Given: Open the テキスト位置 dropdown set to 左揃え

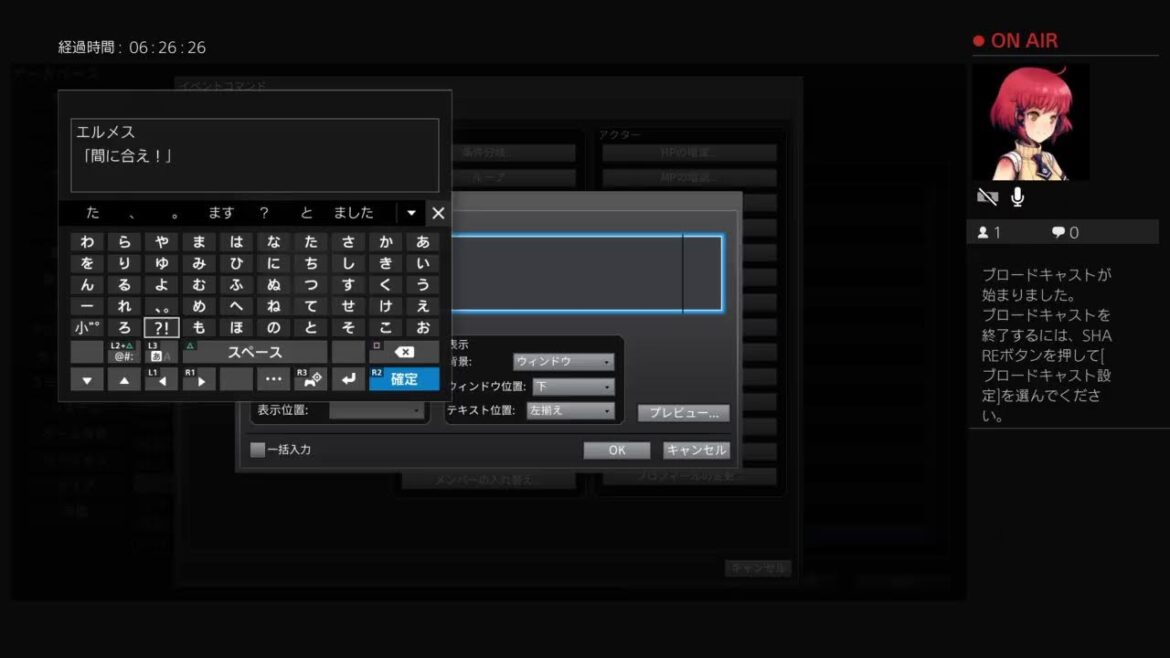Looking at the screenshot, I should click(x=570, y=411).
